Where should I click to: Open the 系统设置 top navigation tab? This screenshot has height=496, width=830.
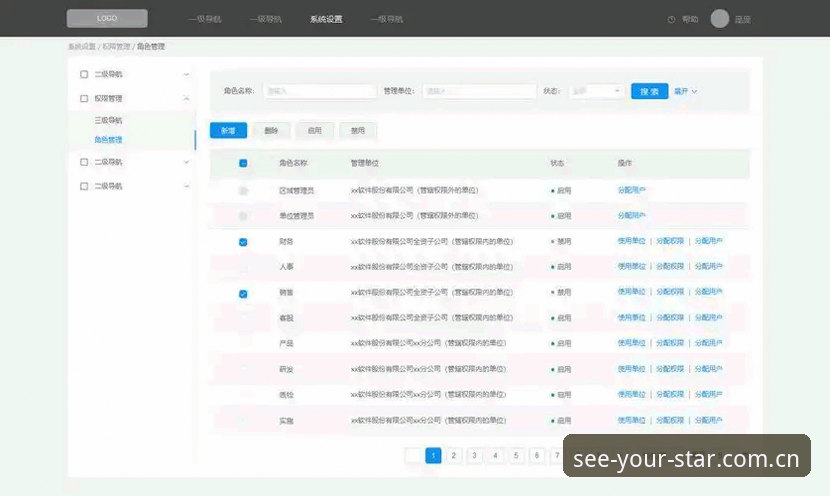pos(326,19)
